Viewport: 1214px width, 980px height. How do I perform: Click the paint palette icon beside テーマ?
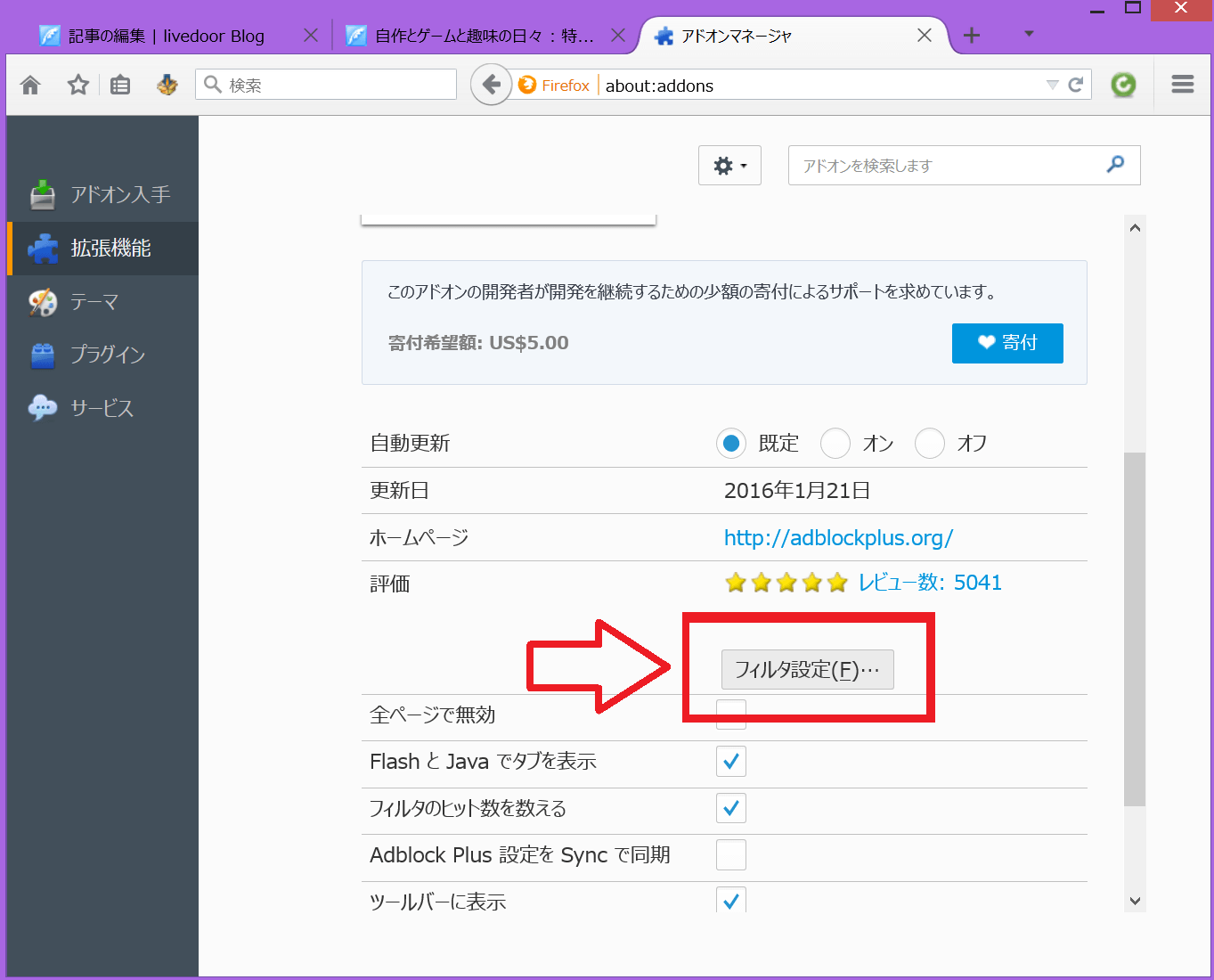tap(43, 302)
